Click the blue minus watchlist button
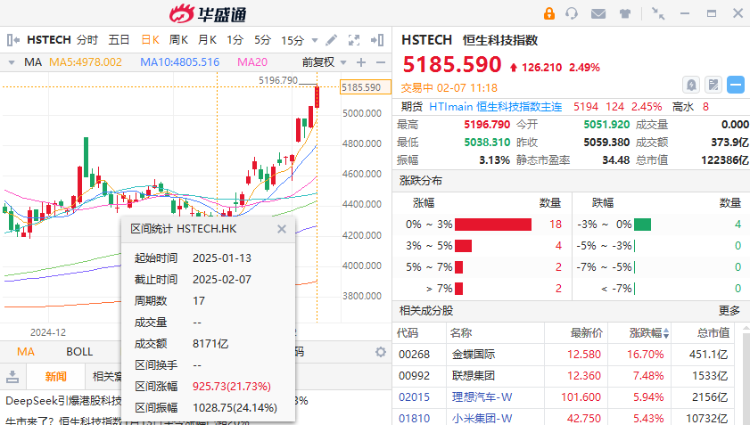 click(736, 85)
